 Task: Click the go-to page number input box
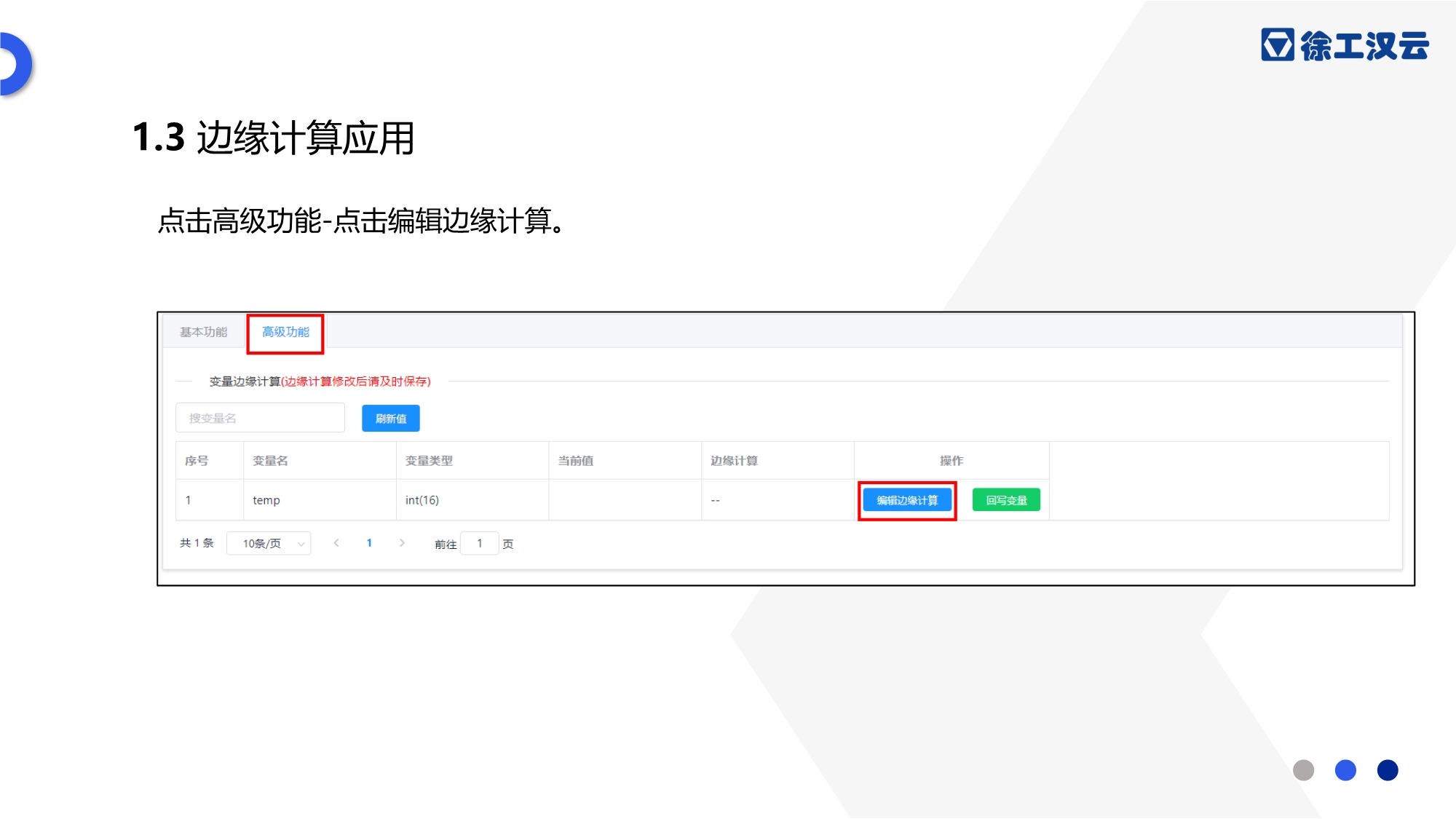point(480,544)
